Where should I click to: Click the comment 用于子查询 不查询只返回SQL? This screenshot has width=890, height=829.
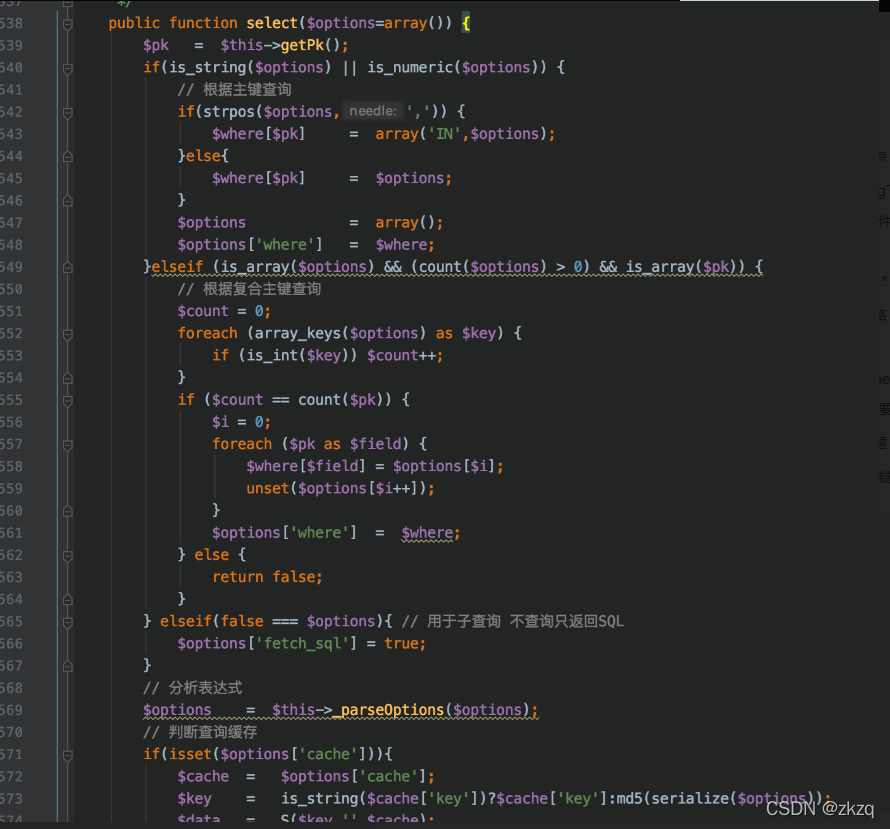pyautogui.click(x=513, y=621)
